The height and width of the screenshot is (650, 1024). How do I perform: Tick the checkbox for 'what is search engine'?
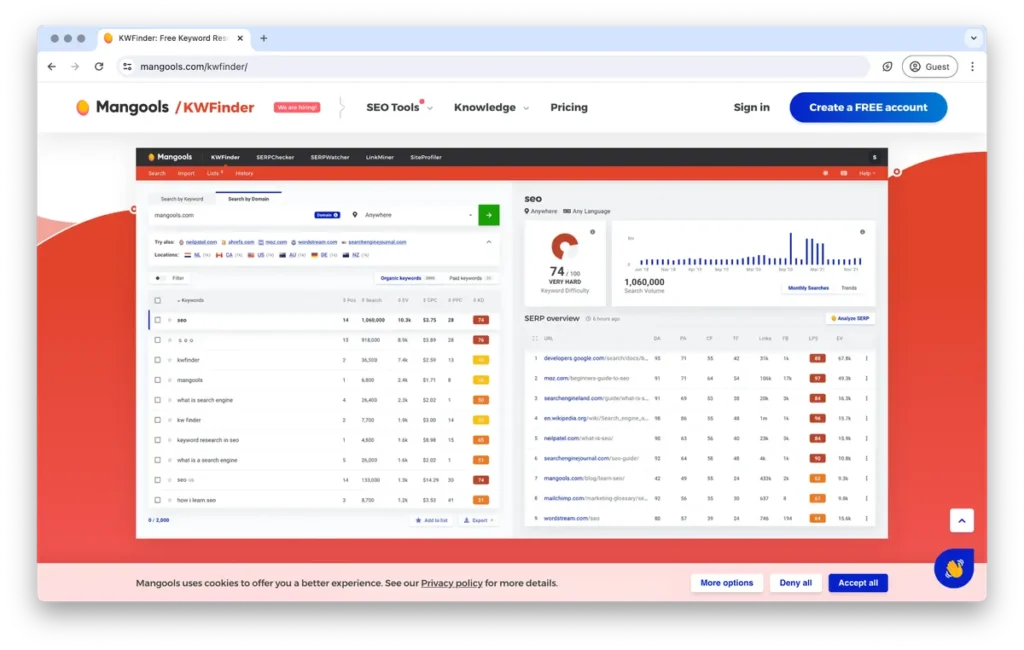(x=157, y=400)
